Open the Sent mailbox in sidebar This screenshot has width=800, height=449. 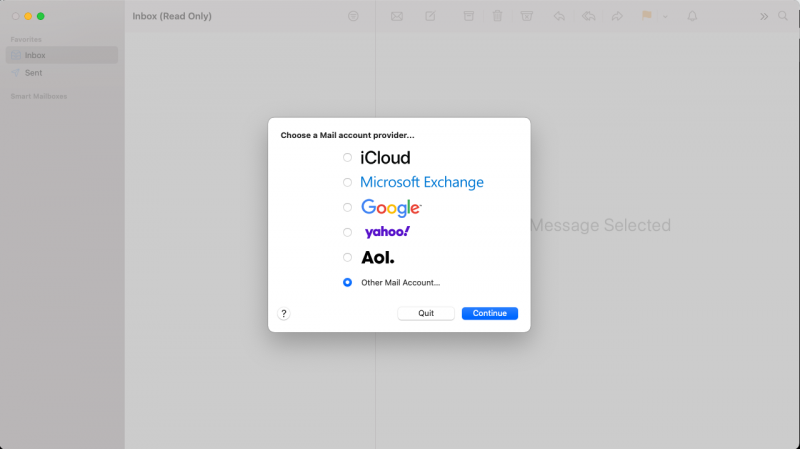click(x=62, y=73)
